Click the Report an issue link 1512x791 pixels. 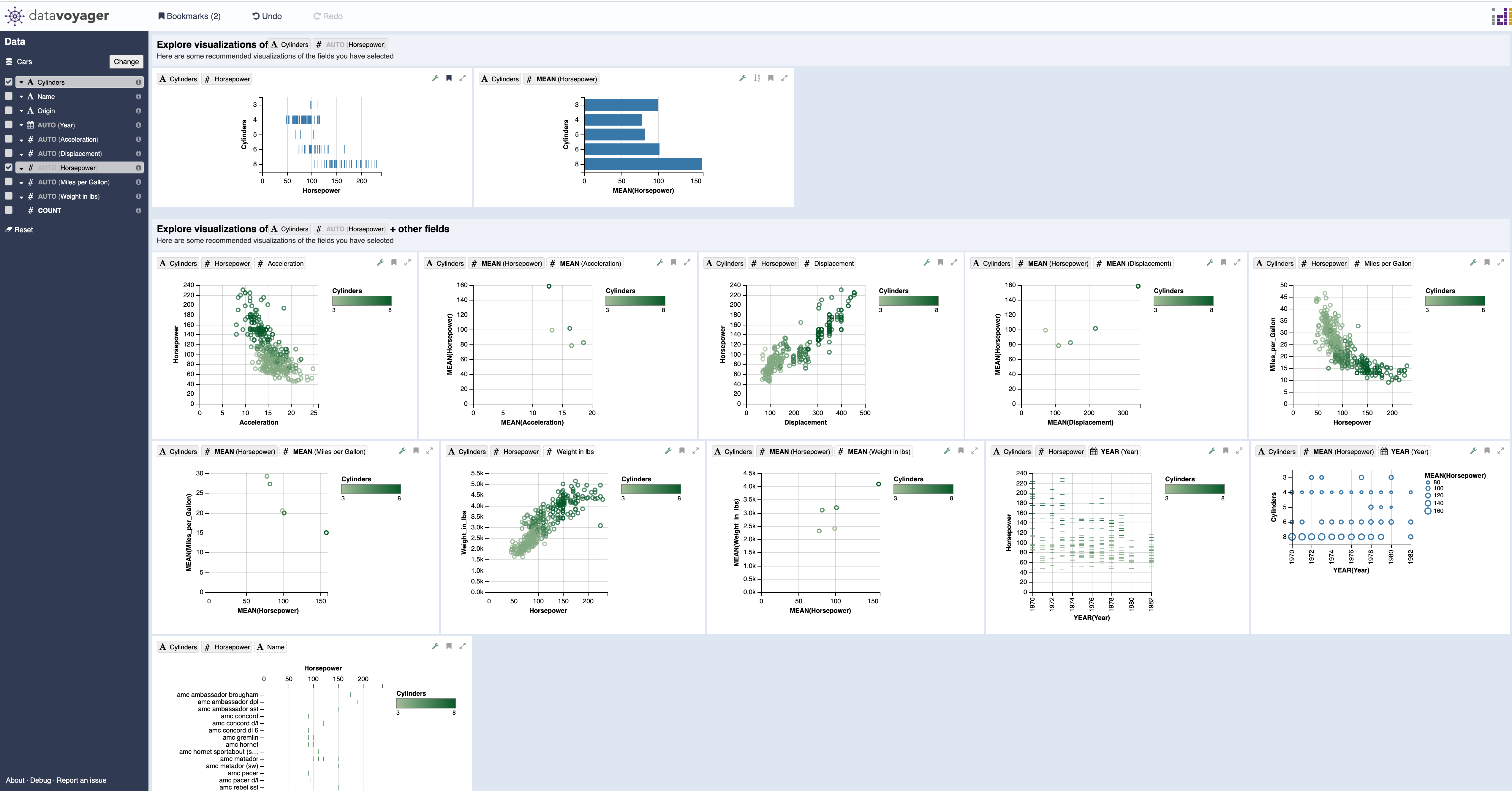[82, 780]
